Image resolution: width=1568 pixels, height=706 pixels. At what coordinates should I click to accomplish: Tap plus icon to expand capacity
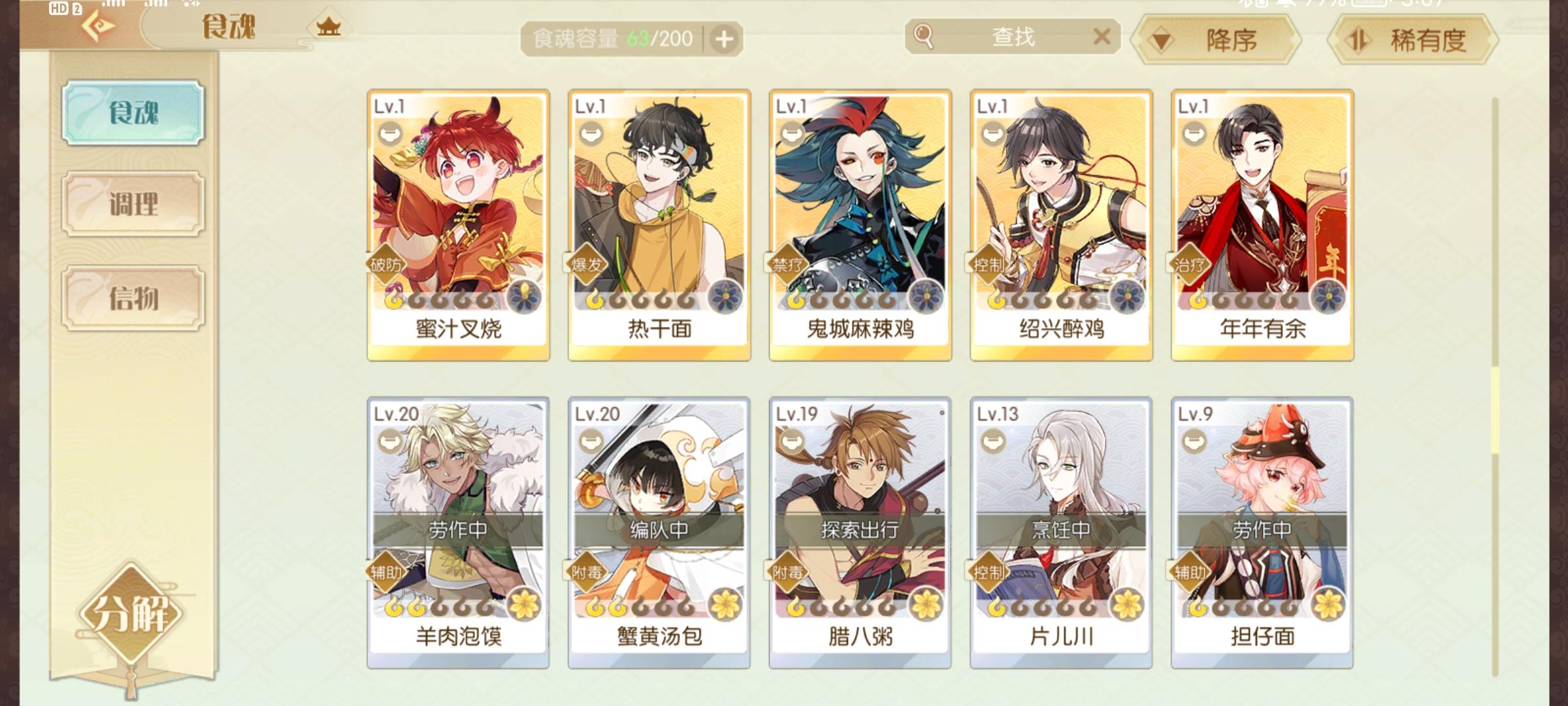724,39
